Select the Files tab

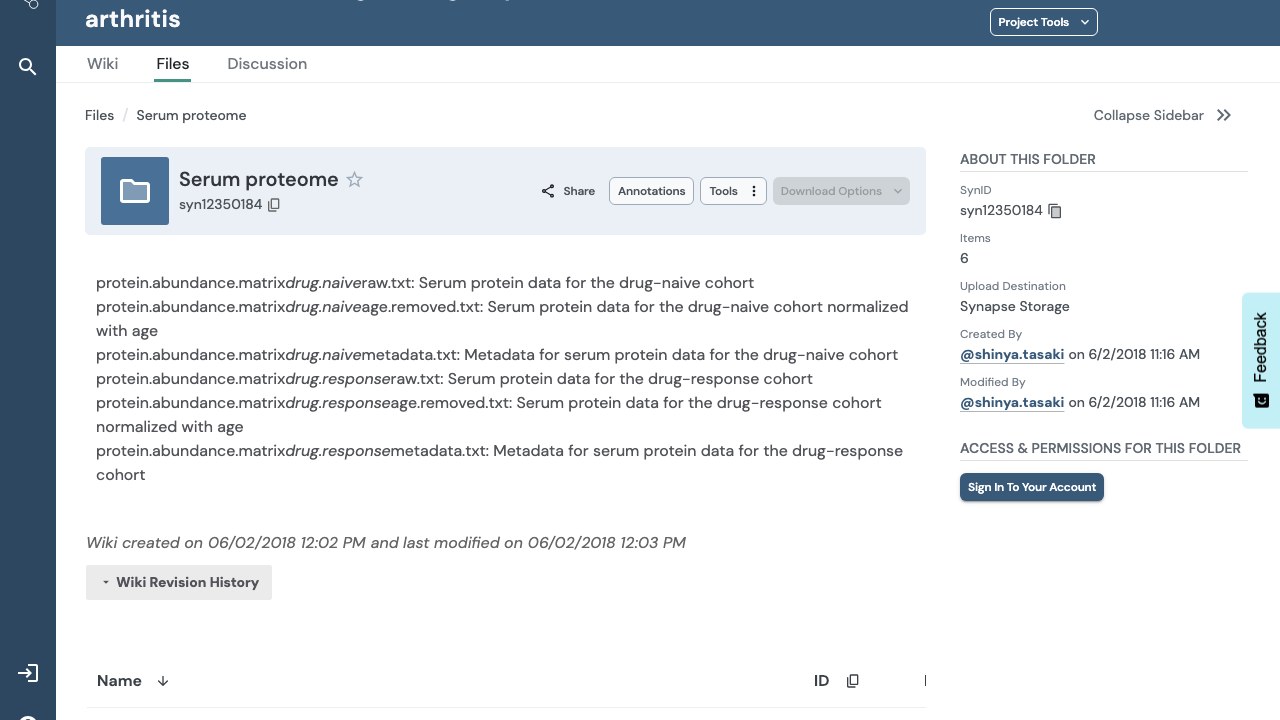[173, 64]
